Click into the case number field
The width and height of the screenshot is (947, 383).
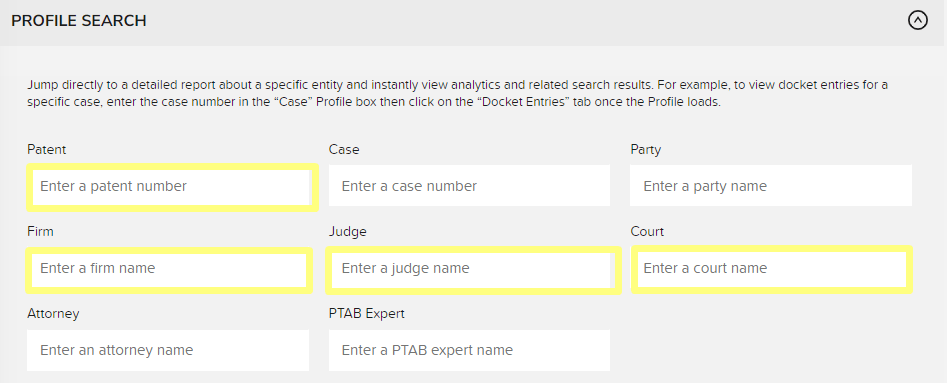coord(469,186)
